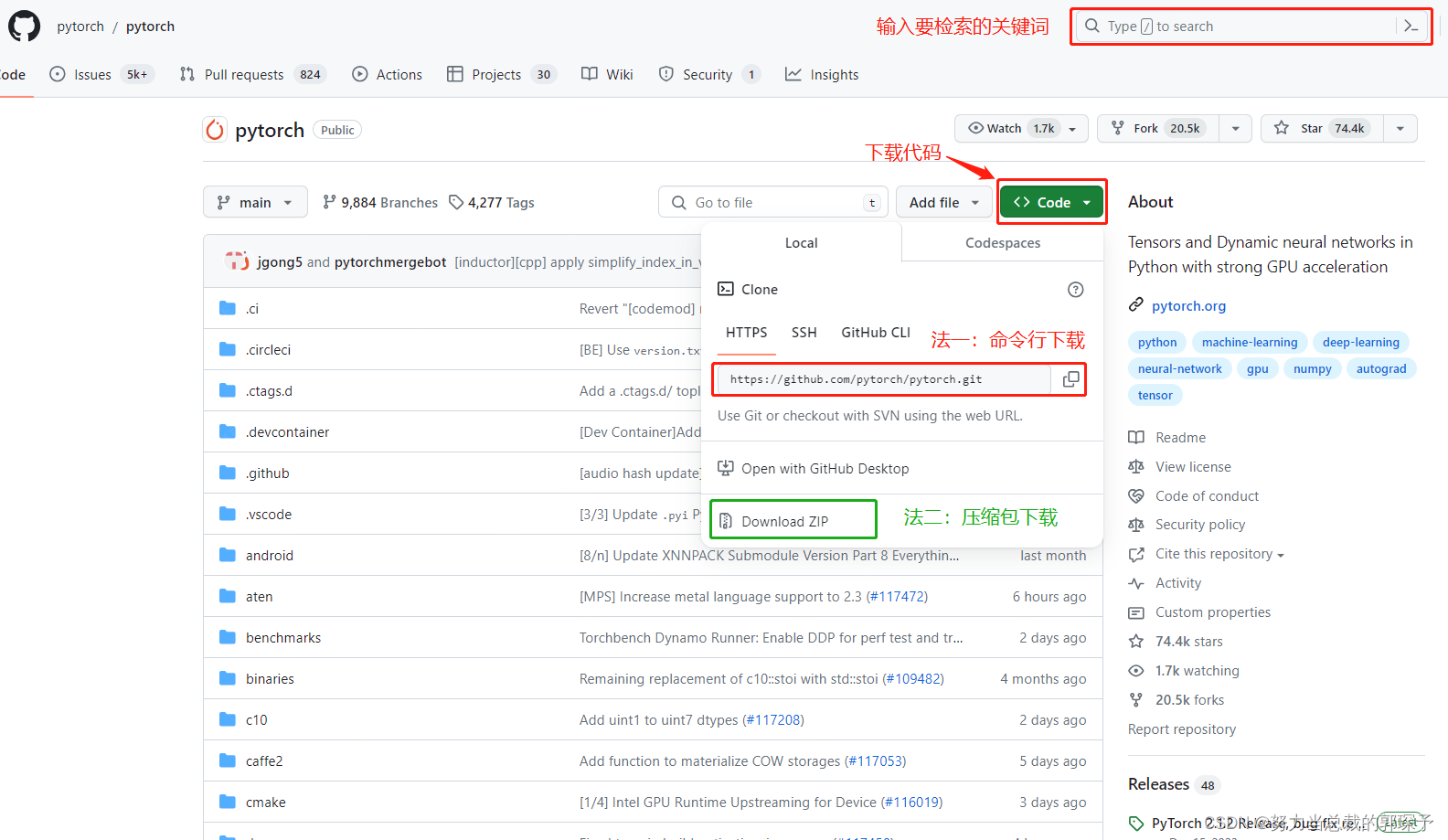Click Report repository link
The width and height of the screenshot is (1448, 840).
[1182, 729]
